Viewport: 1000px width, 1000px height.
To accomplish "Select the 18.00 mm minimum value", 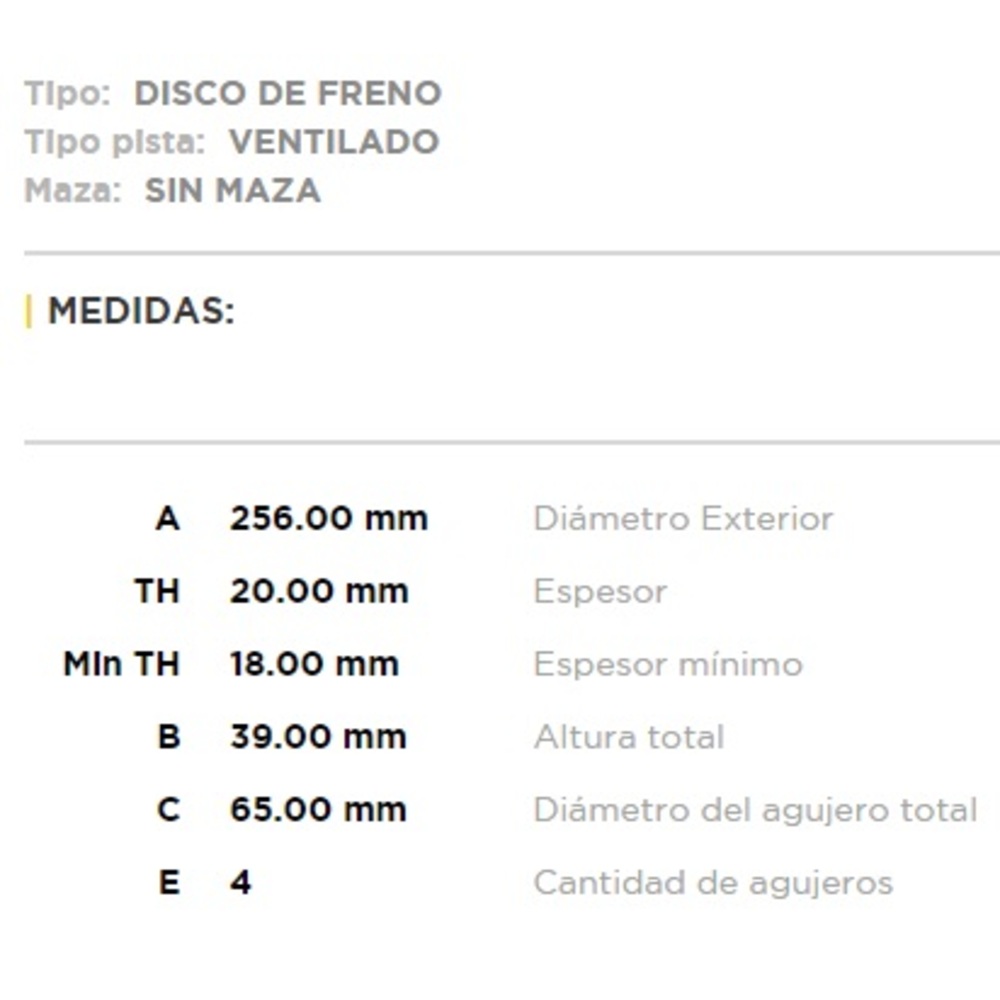I will click(x=314, y=664).
